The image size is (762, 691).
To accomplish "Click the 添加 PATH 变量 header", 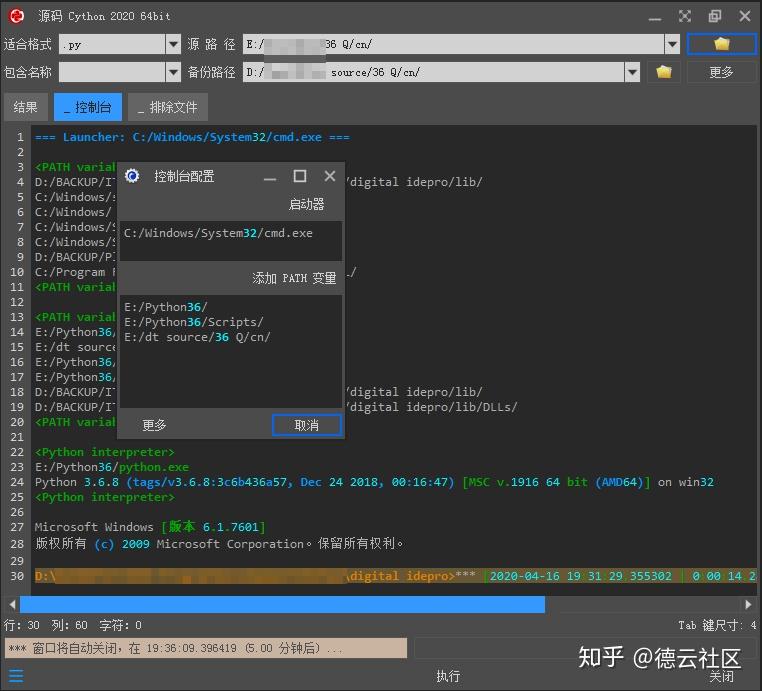I will click(x=294, y=278).
